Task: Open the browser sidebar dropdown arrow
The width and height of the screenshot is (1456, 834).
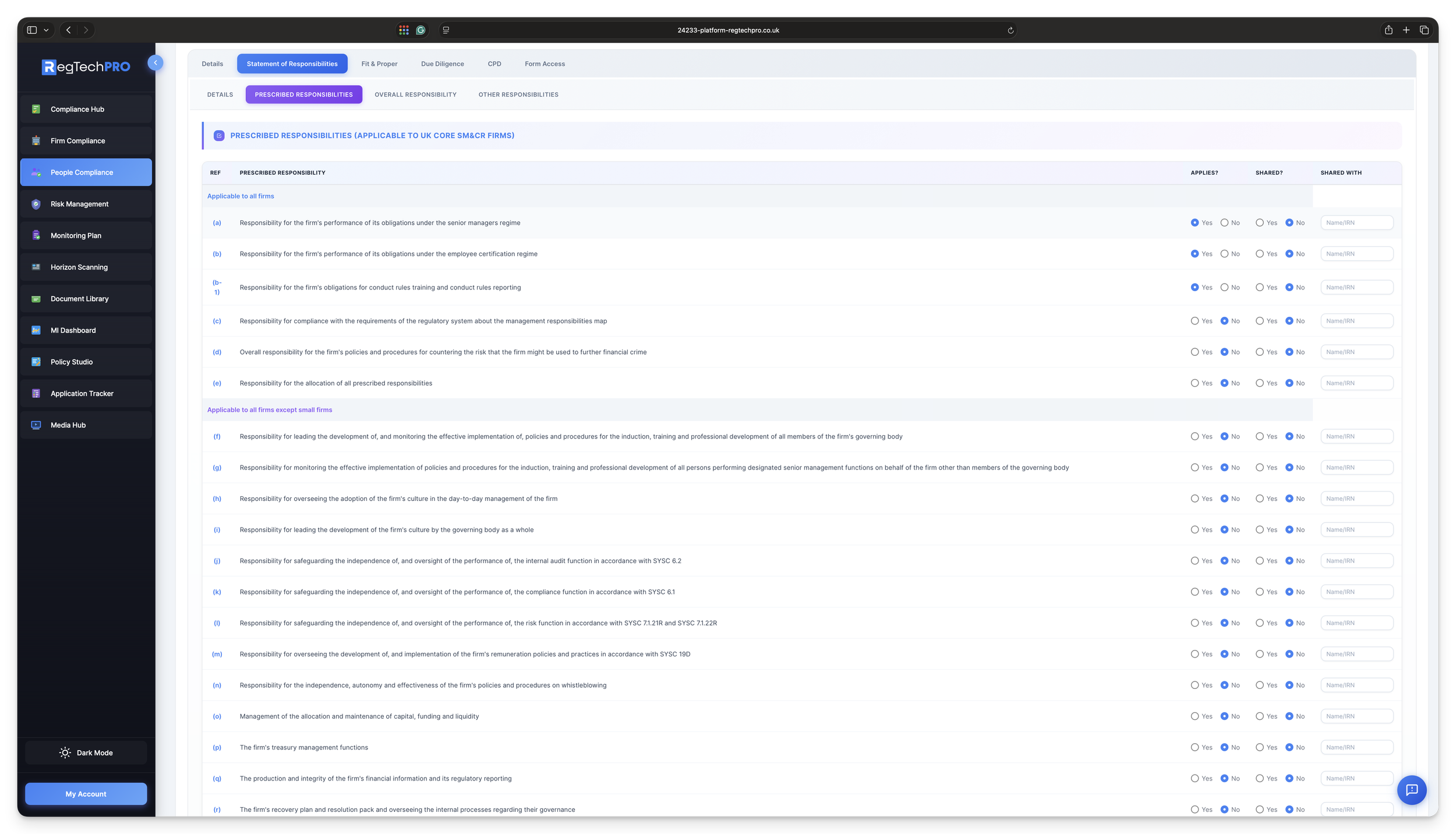Action: tap(46, 30)
